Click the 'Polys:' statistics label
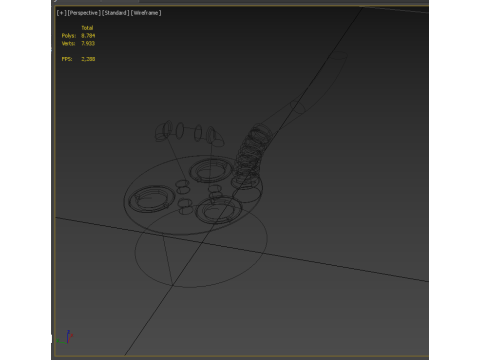The image size is (480, 360). 69,36
